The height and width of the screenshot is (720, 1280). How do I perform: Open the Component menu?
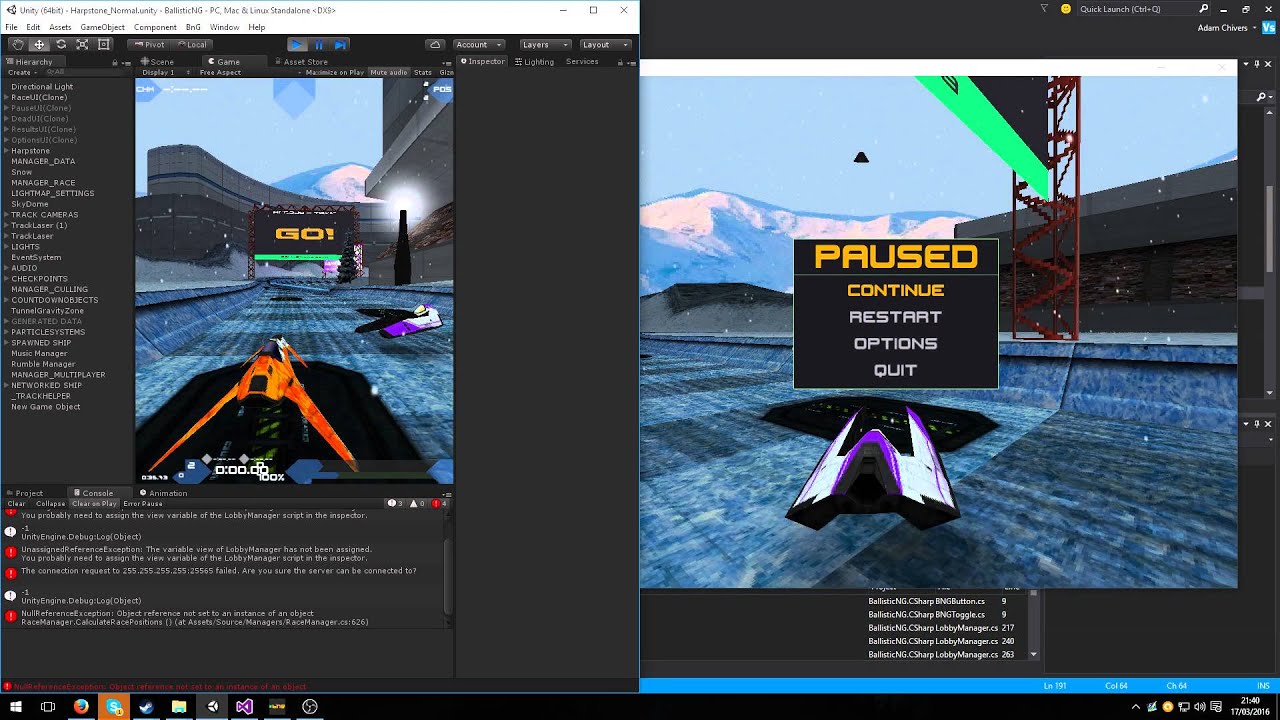point(155,27)
